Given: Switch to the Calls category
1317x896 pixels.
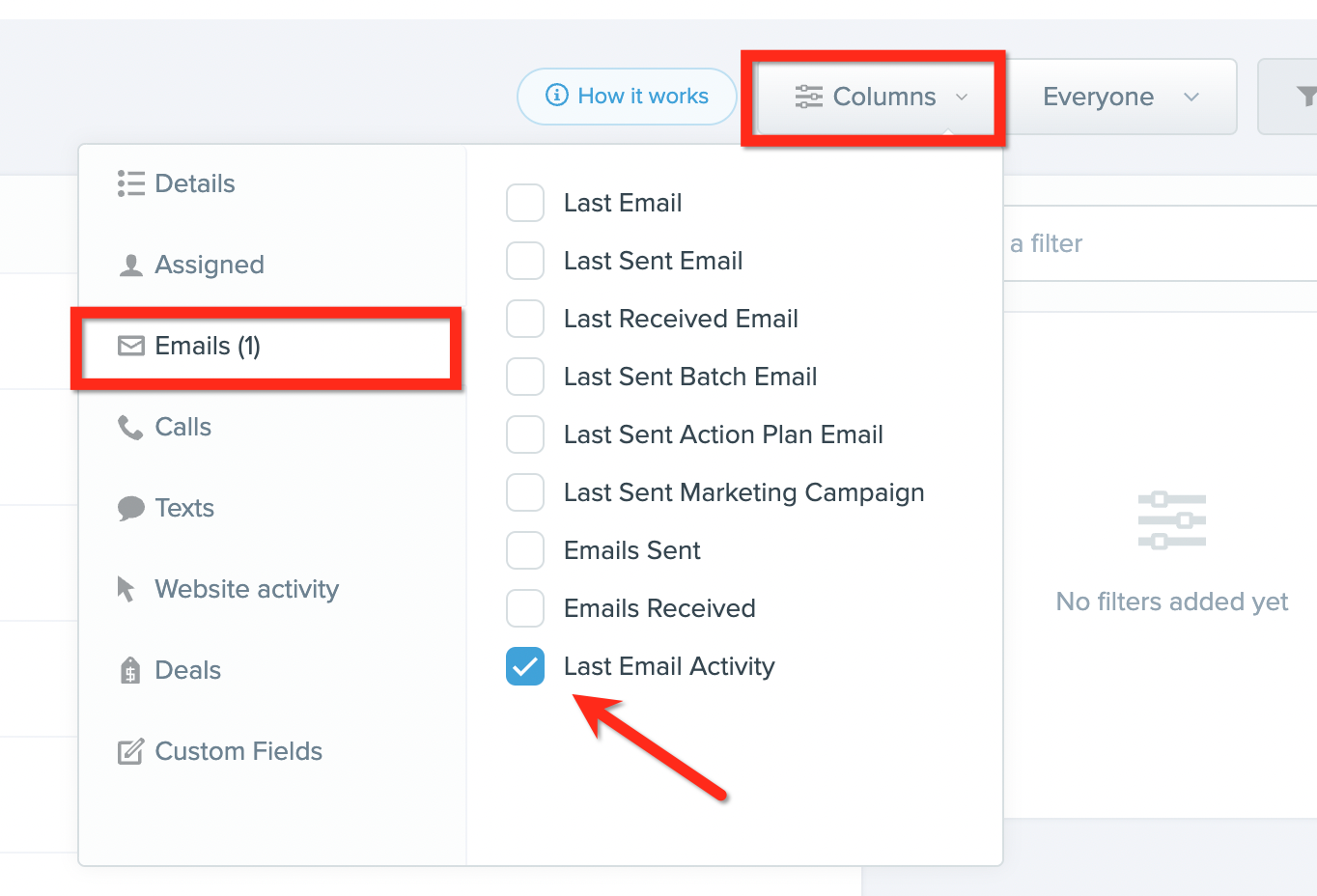Looking at the screenshot, I should pos(182,427).
